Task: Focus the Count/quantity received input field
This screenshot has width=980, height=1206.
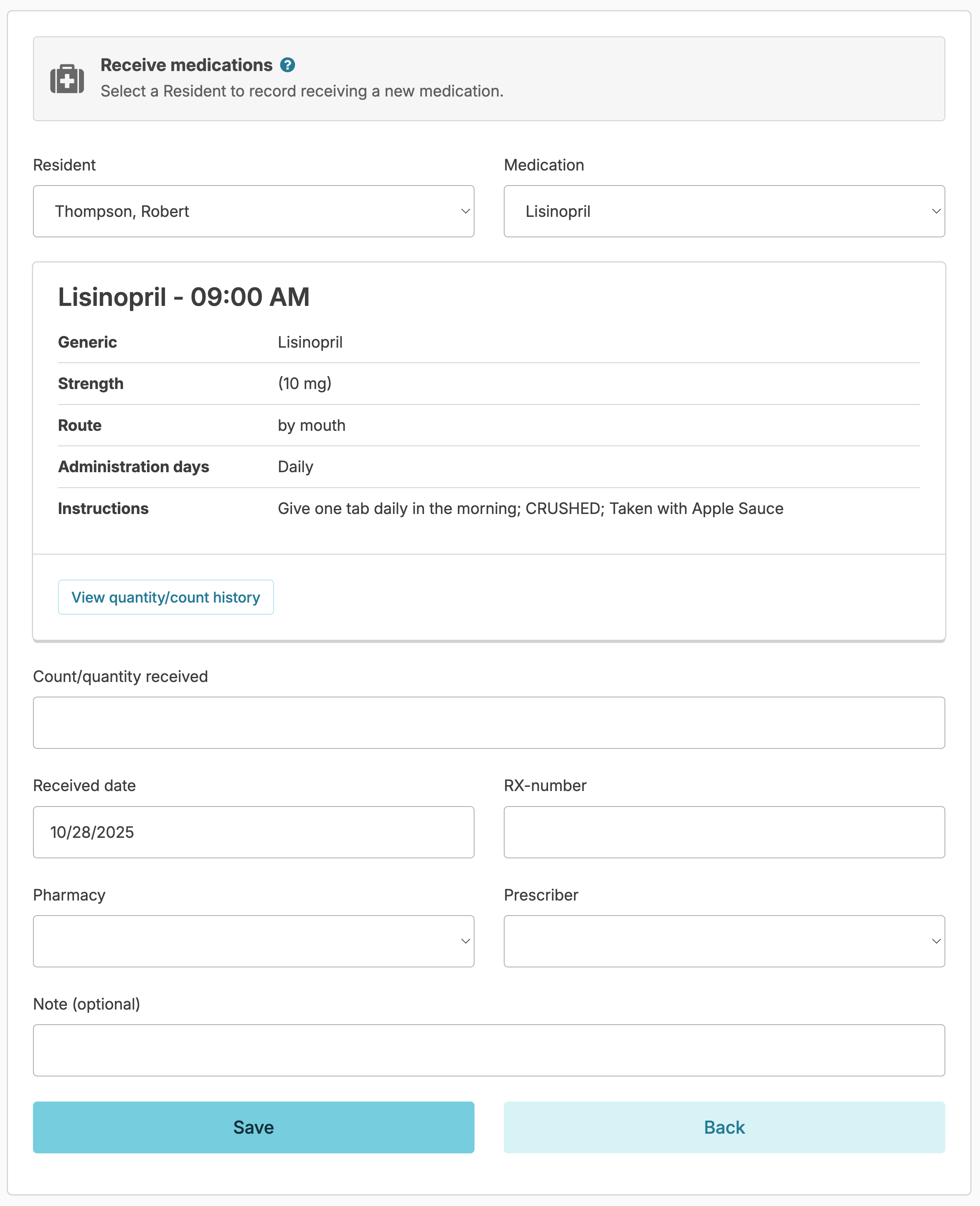Action: [x=489, y=723]
